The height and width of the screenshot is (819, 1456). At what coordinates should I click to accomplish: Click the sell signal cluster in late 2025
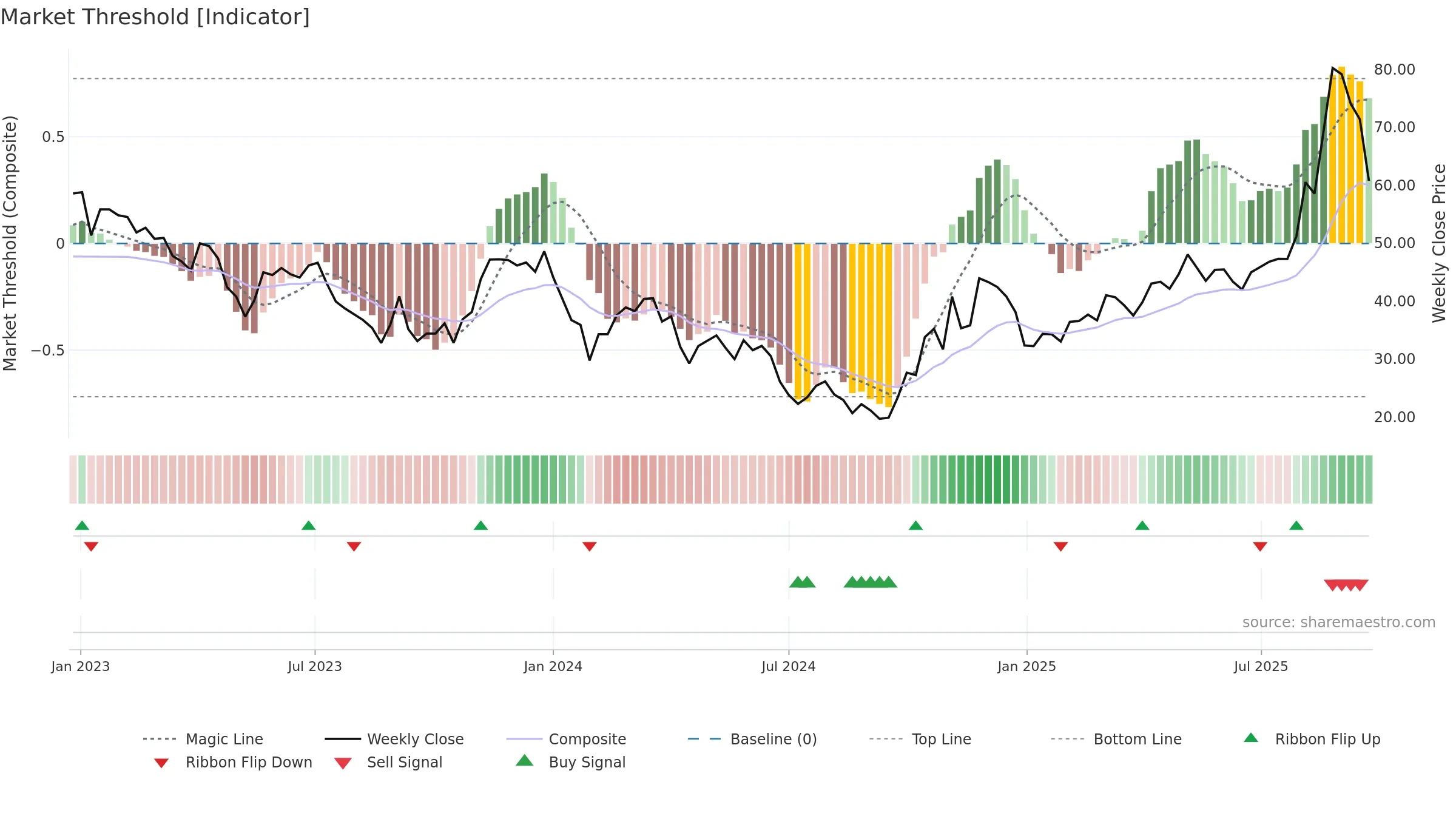(1346, 585)
